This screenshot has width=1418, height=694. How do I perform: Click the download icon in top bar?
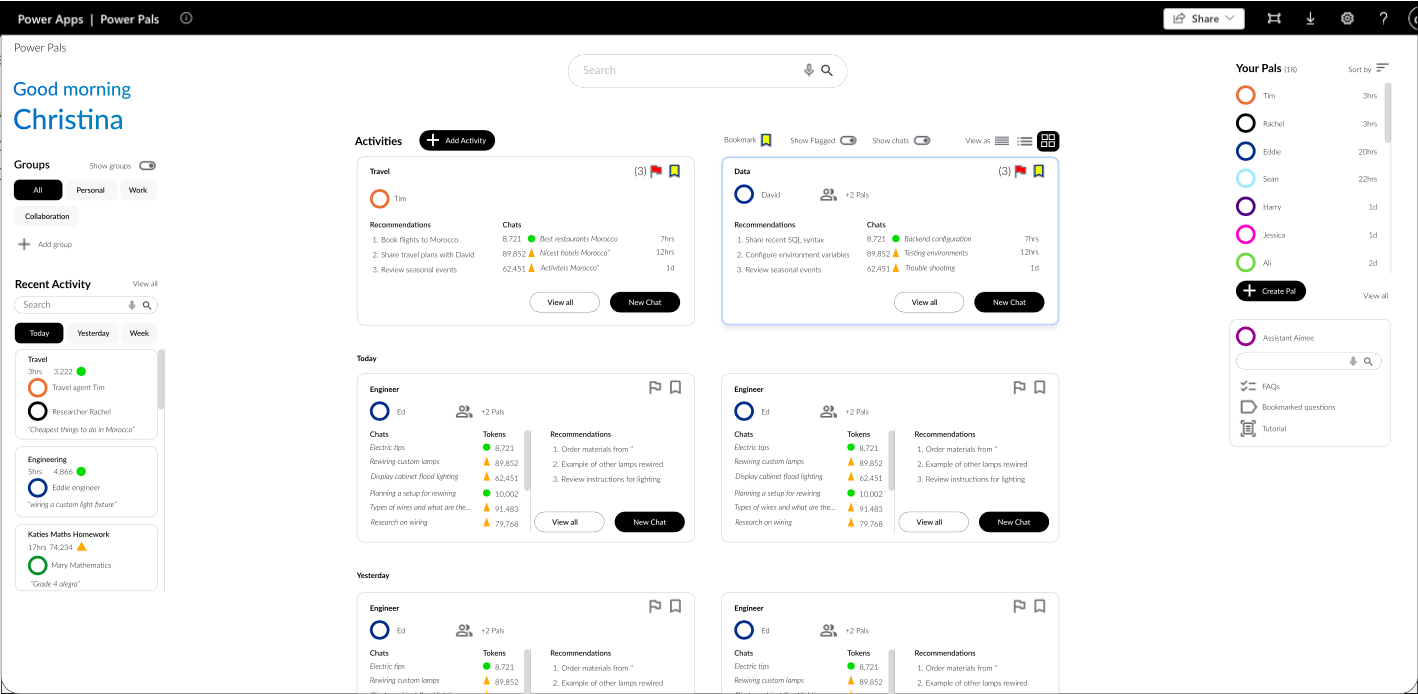point(1310,18)
